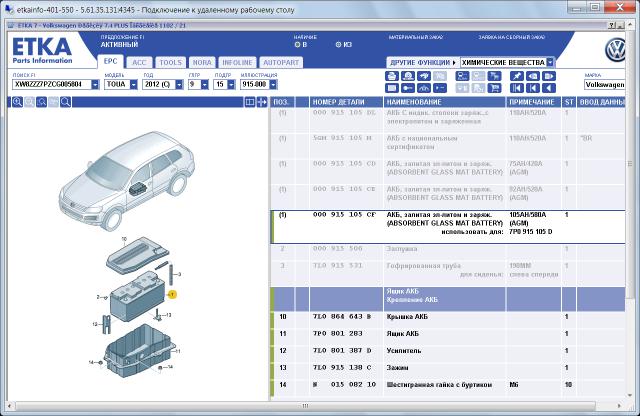This screenshot has width=640, height=416.
Task: Click the left-arrow camera icon
Action: point(533,76)
